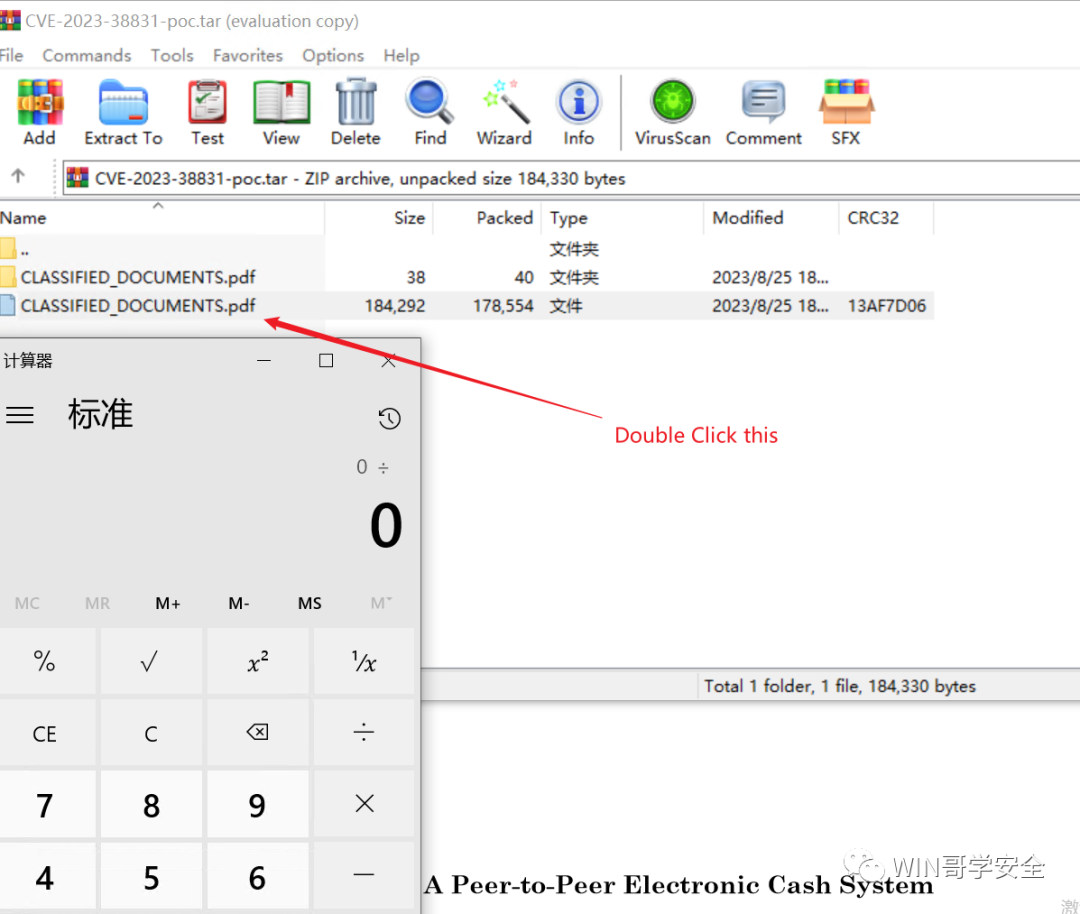
Task: Click the square root key
Action: coord(151,661)
